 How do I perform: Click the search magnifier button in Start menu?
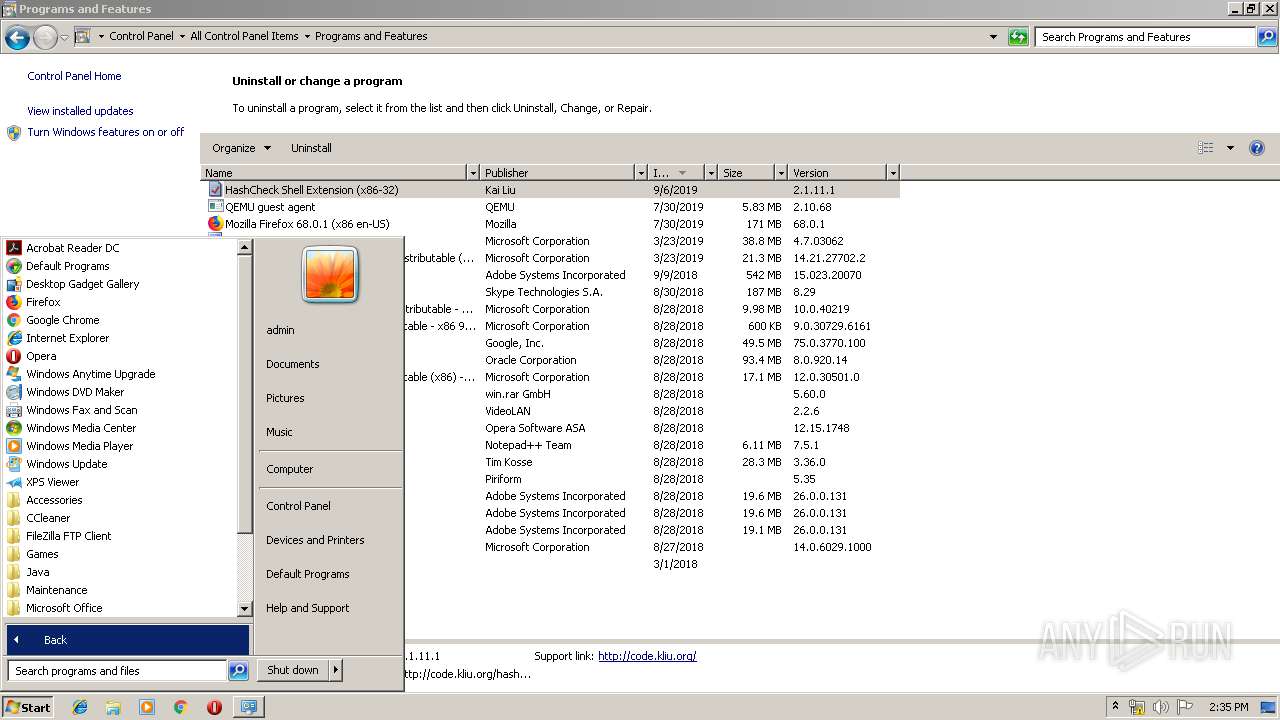[238, 671]
